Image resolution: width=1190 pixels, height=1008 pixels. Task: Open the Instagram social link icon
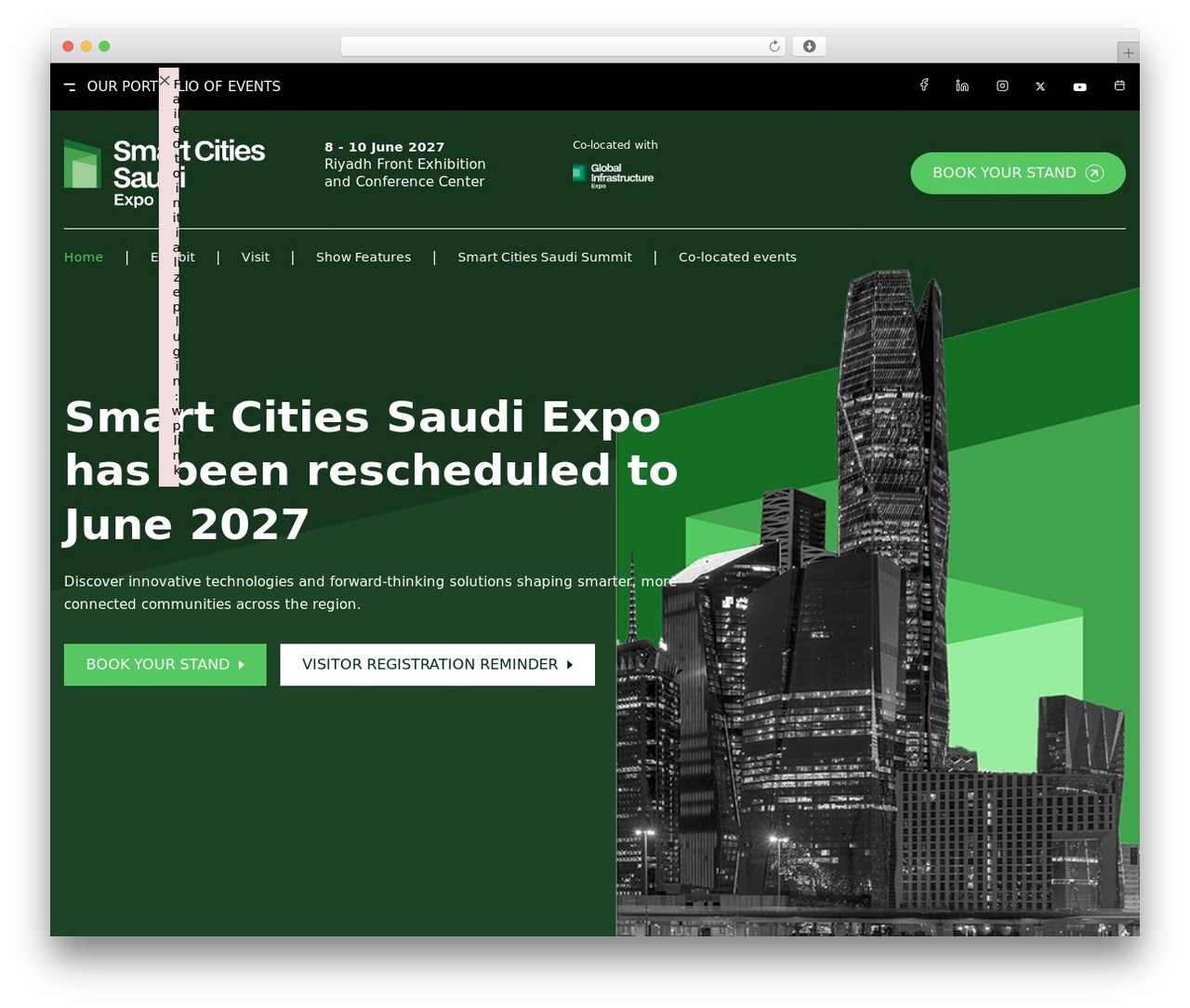click(x=1002, y=86)
